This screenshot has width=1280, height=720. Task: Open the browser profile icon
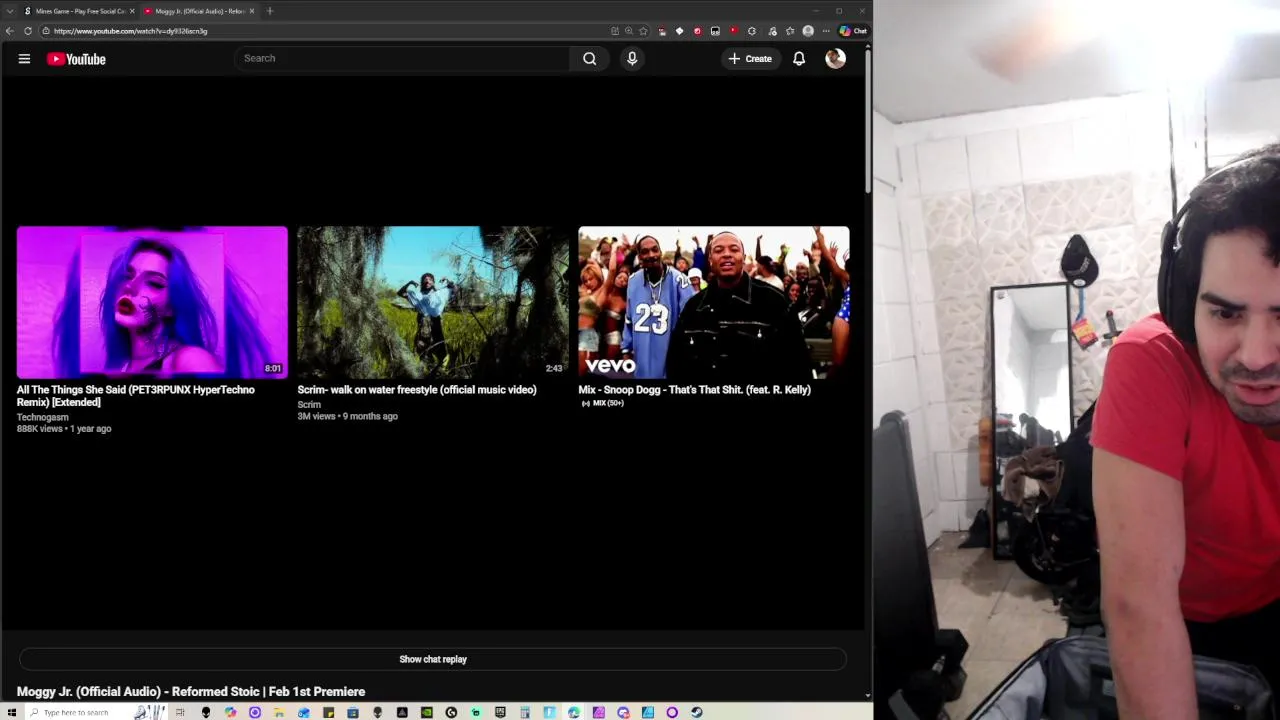(808, 31)
